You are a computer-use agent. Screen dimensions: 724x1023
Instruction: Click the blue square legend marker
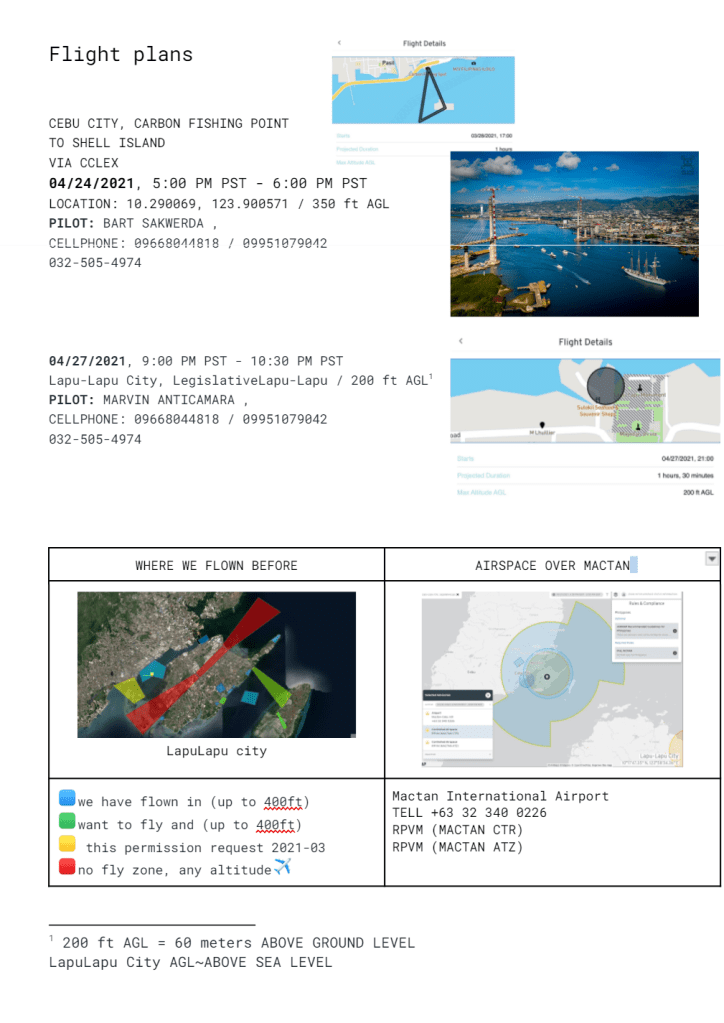click(67, 800)
